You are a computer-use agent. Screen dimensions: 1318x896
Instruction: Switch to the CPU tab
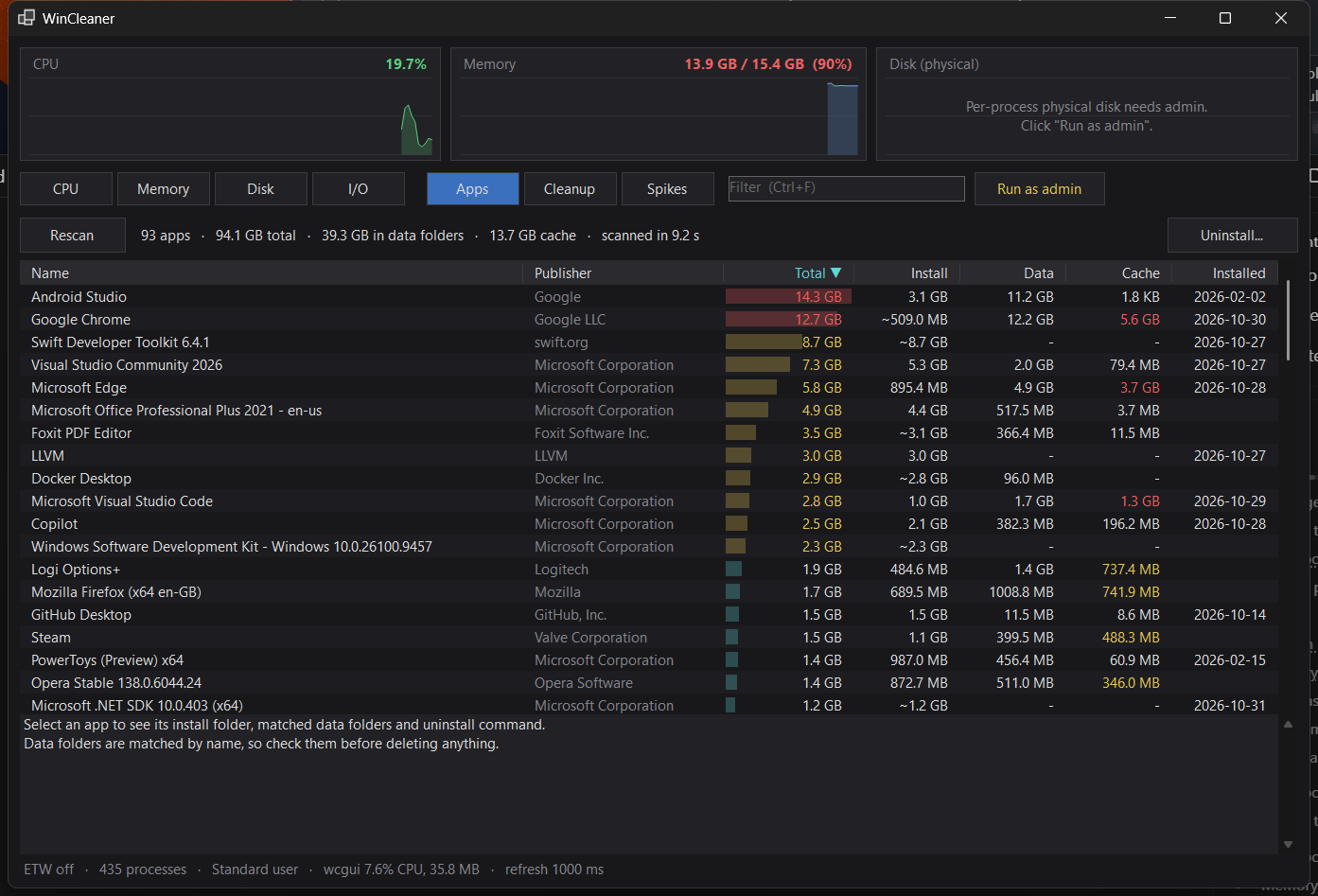coord(66,189)
